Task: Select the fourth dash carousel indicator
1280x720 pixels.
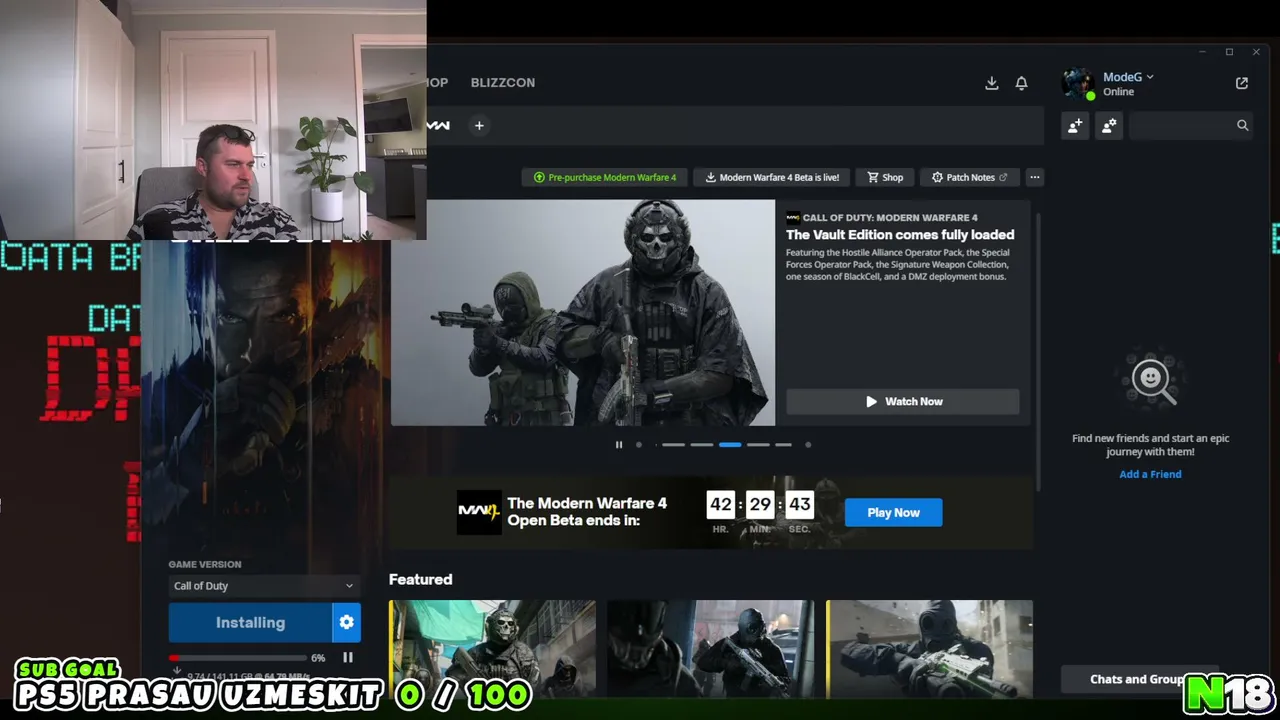Action: point(758,445)
